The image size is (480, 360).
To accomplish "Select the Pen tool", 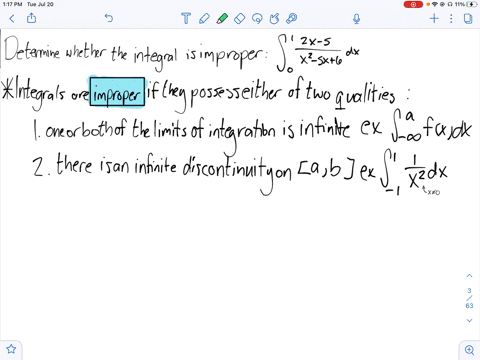I will tap(204, 18).
